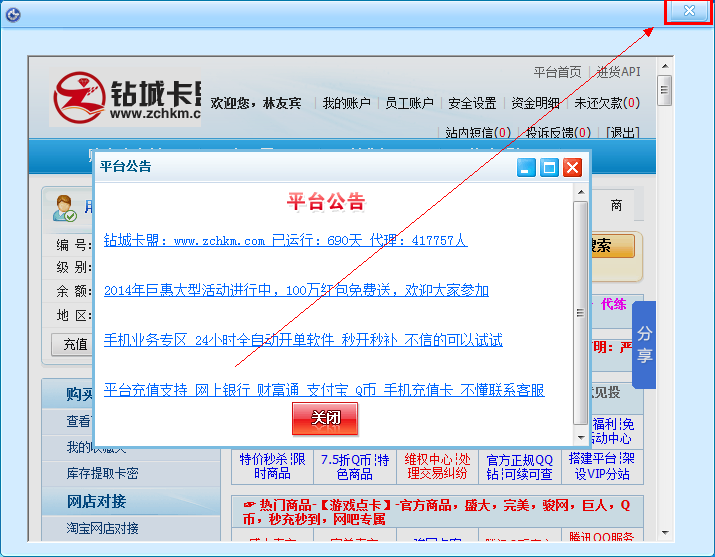Click the 充值 button
The image size is (715, 557).
tap(73, 345)
